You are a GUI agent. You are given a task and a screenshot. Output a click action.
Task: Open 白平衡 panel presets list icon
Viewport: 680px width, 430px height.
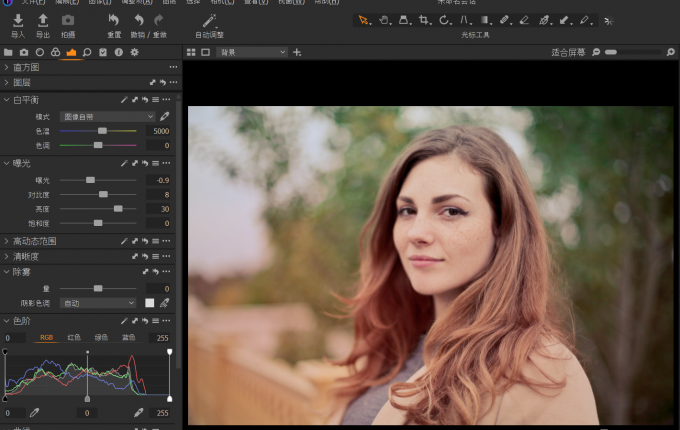pyautogui.click(x=155, y=100)
